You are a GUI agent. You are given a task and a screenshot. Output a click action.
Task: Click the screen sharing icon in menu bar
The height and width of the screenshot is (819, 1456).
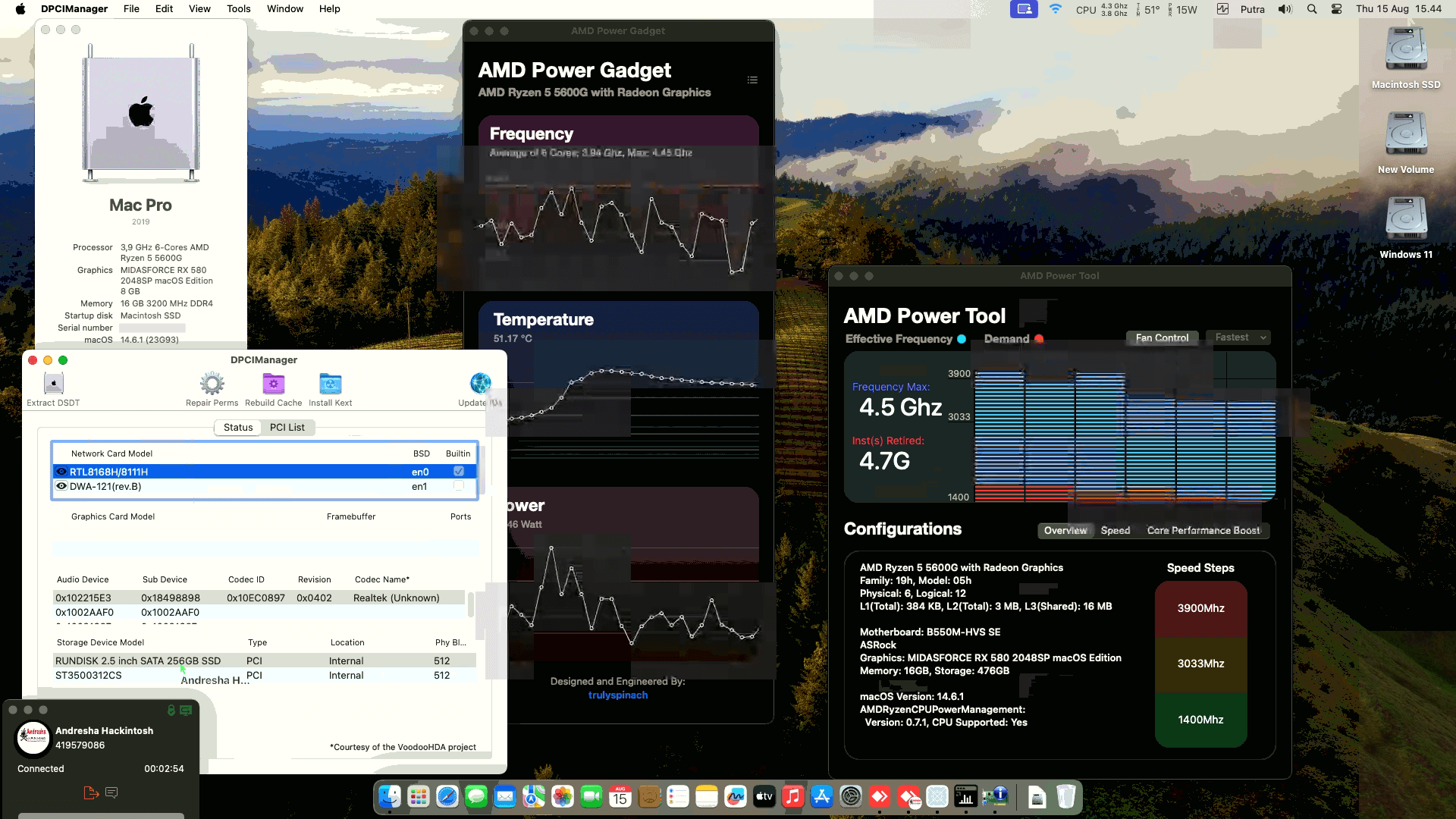pyautogui.click(x=1024, y=9)
